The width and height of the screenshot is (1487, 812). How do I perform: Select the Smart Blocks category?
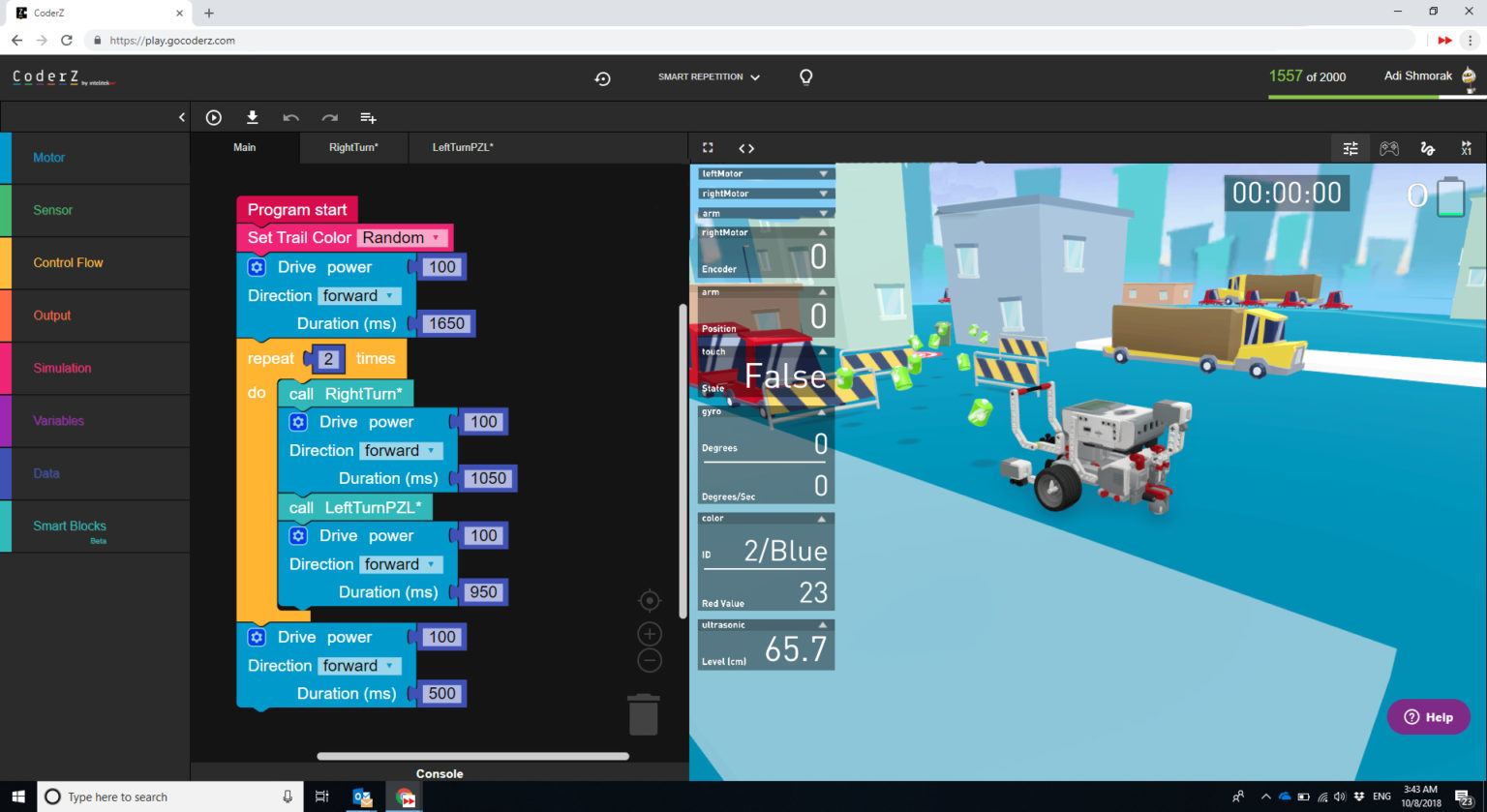pos(69,526)
